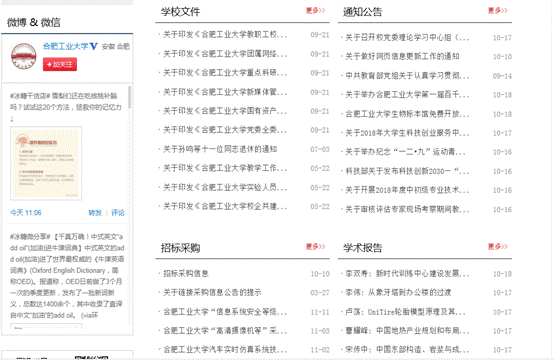The height and width of the screenshot is (360, 554).
Task: Open 关于孙鸣等十一位同志退休的通知
Action: (x=220, y=149)
